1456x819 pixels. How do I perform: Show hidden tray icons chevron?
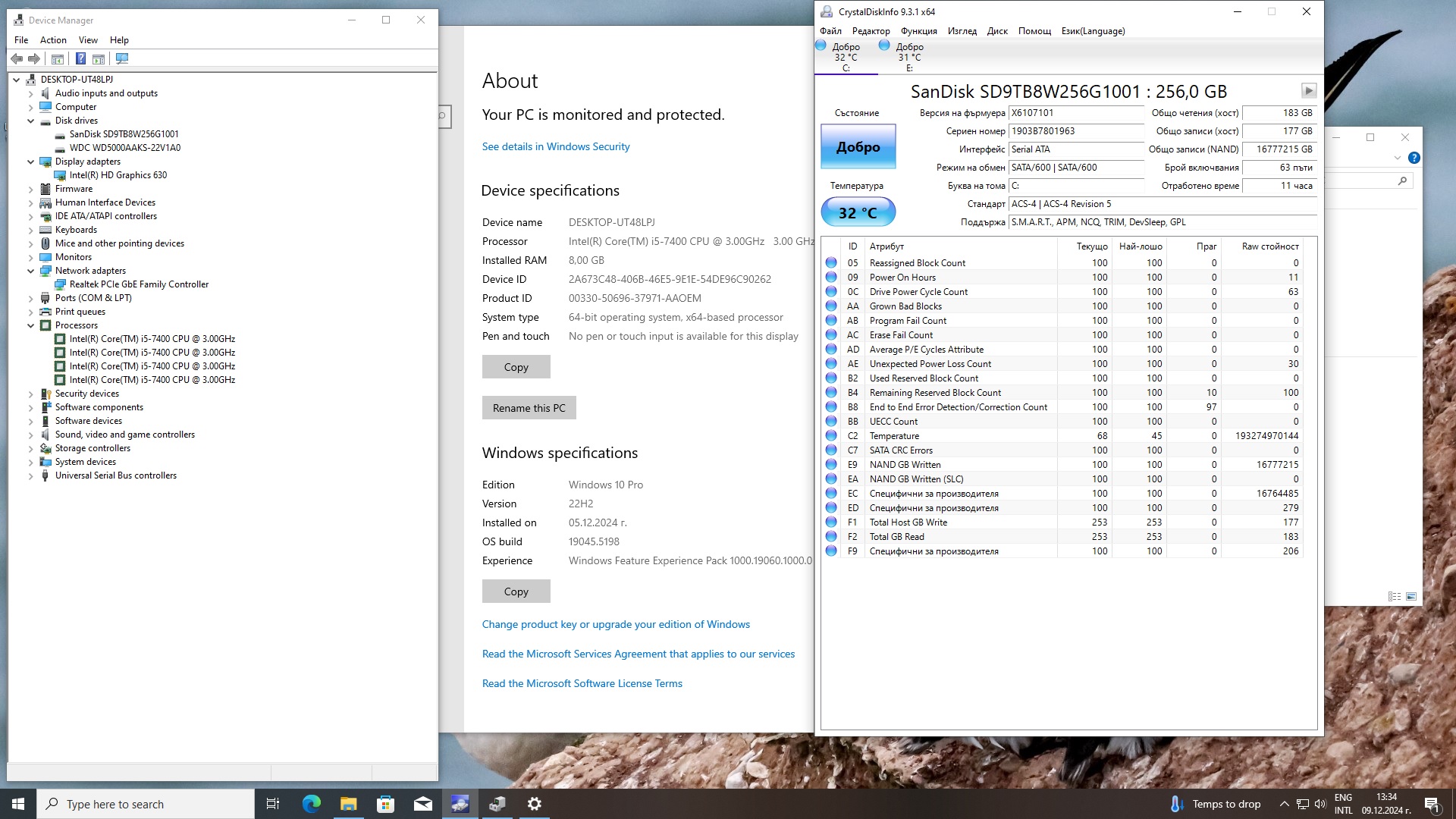tap(1284, 804)
